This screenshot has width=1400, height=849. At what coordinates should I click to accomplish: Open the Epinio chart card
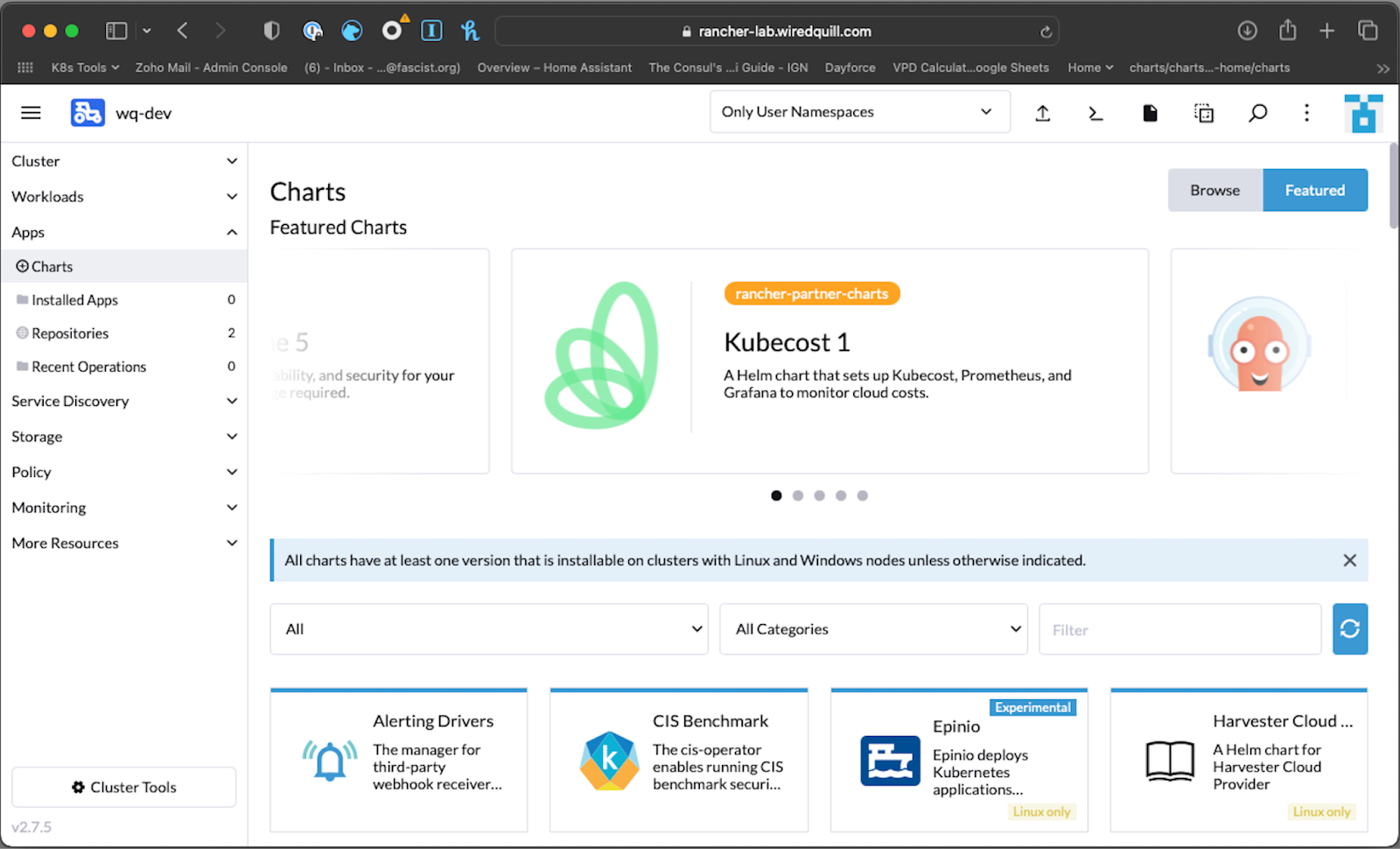coord(959,760)
